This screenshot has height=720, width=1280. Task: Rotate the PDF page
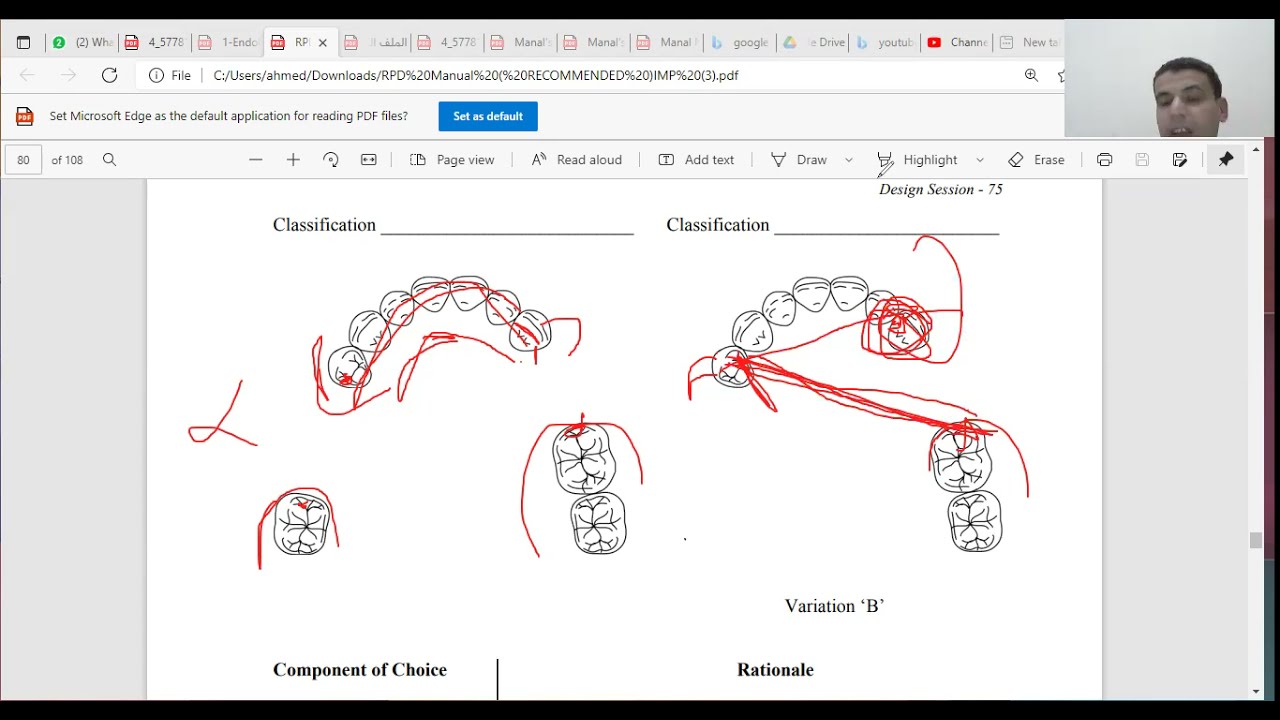tap(331, 160)
